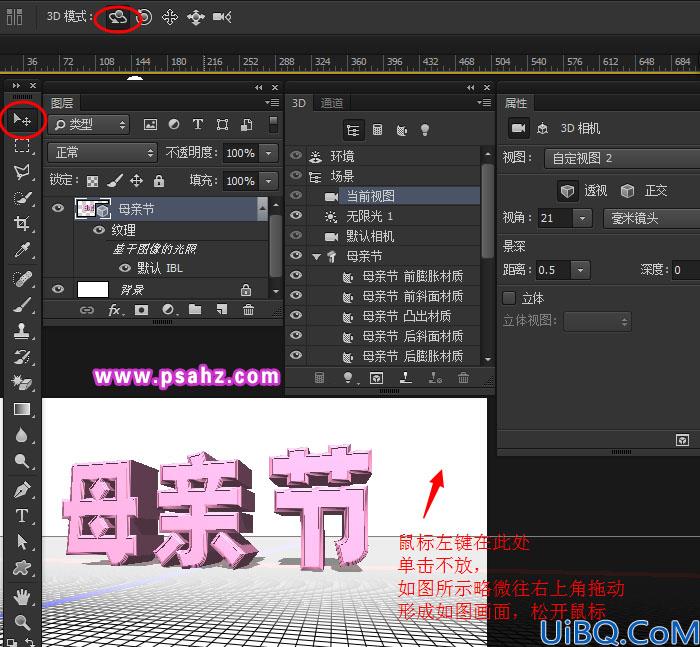
Task: Switch to the 图层 tab
Action: [62, 103]
